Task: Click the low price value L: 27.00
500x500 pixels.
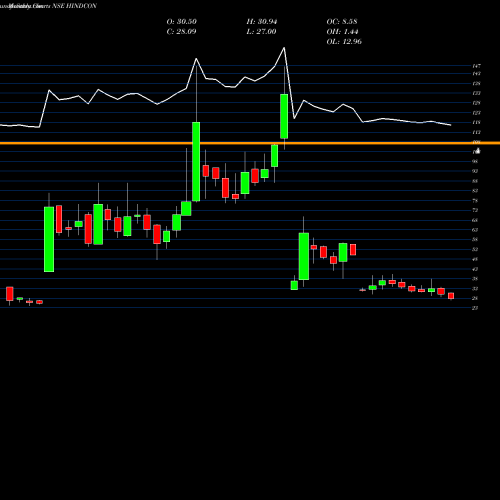Action: 261,32
